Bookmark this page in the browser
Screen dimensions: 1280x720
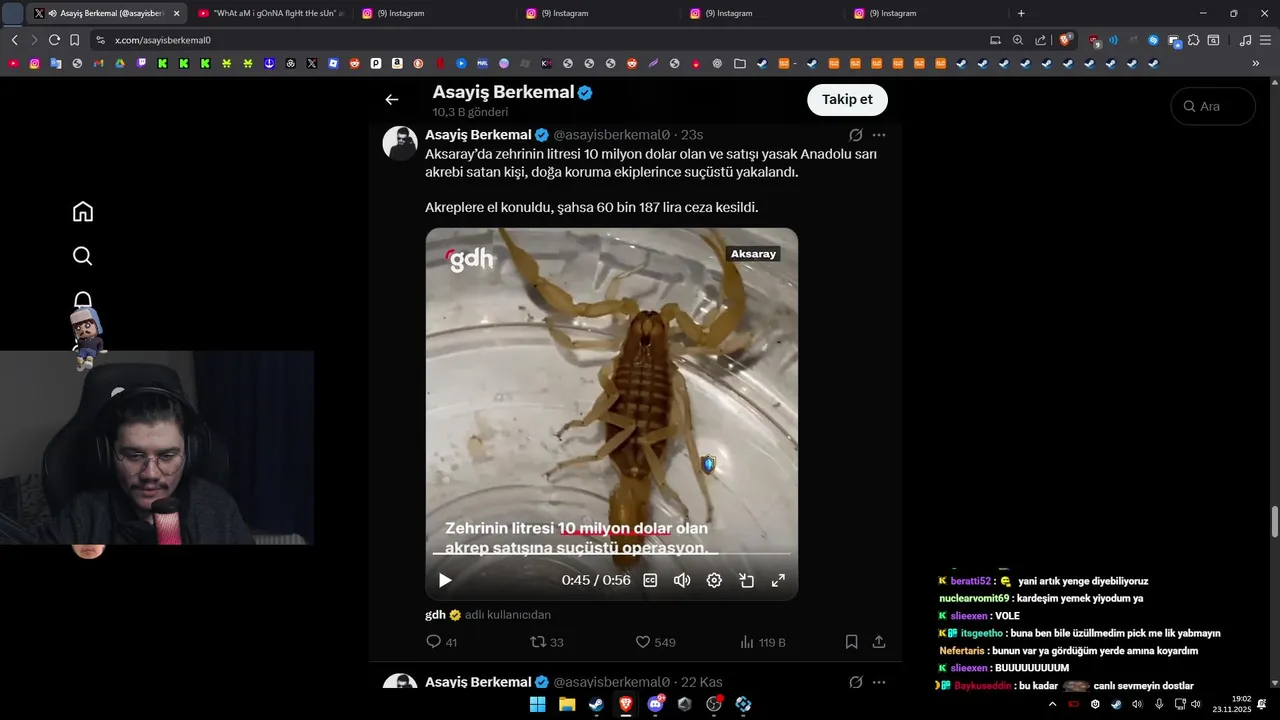click(74, 40)
